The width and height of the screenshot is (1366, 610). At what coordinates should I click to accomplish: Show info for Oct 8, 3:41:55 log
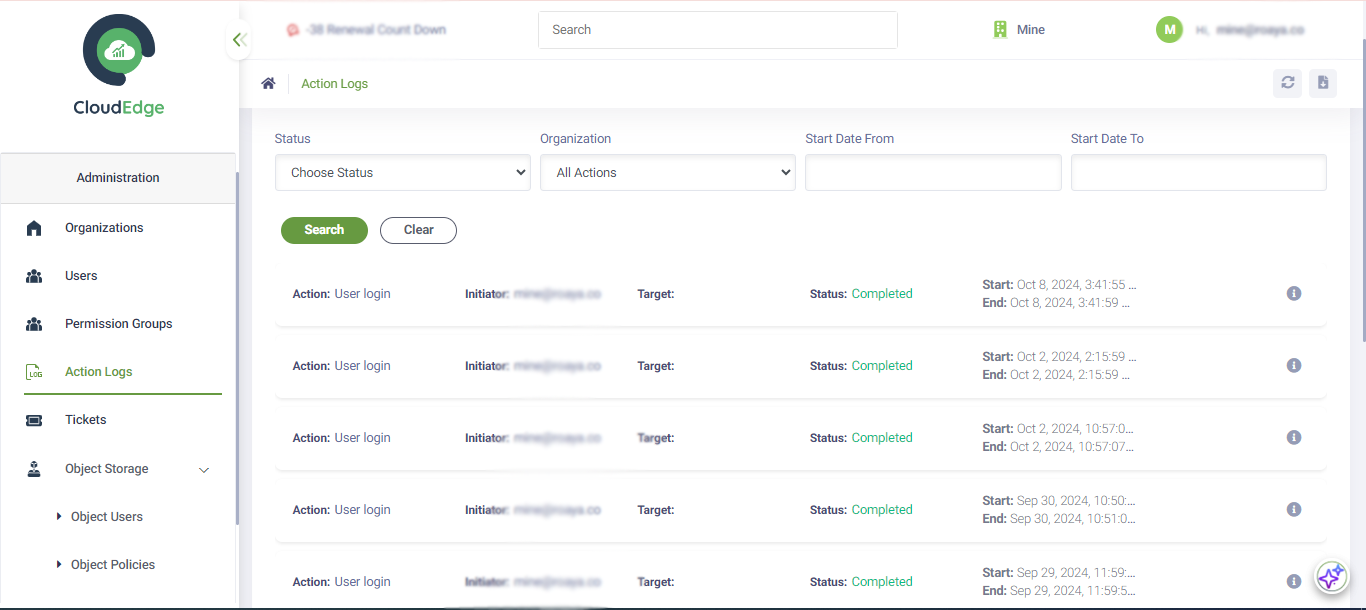[1294, 294]
